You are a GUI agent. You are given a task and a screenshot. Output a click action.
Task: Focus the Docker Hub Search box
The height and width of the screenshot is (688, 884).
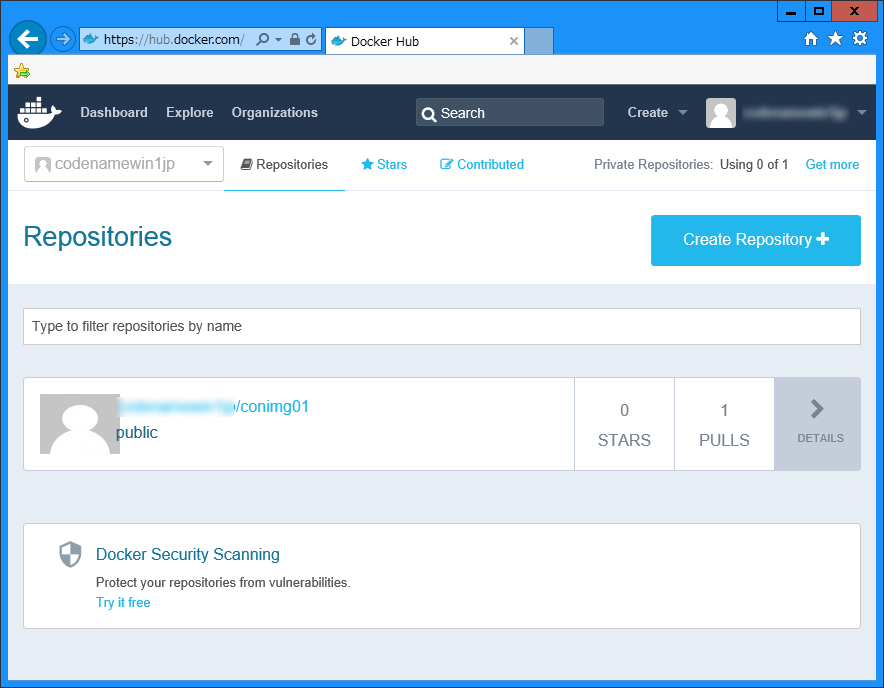pos(510,113)
